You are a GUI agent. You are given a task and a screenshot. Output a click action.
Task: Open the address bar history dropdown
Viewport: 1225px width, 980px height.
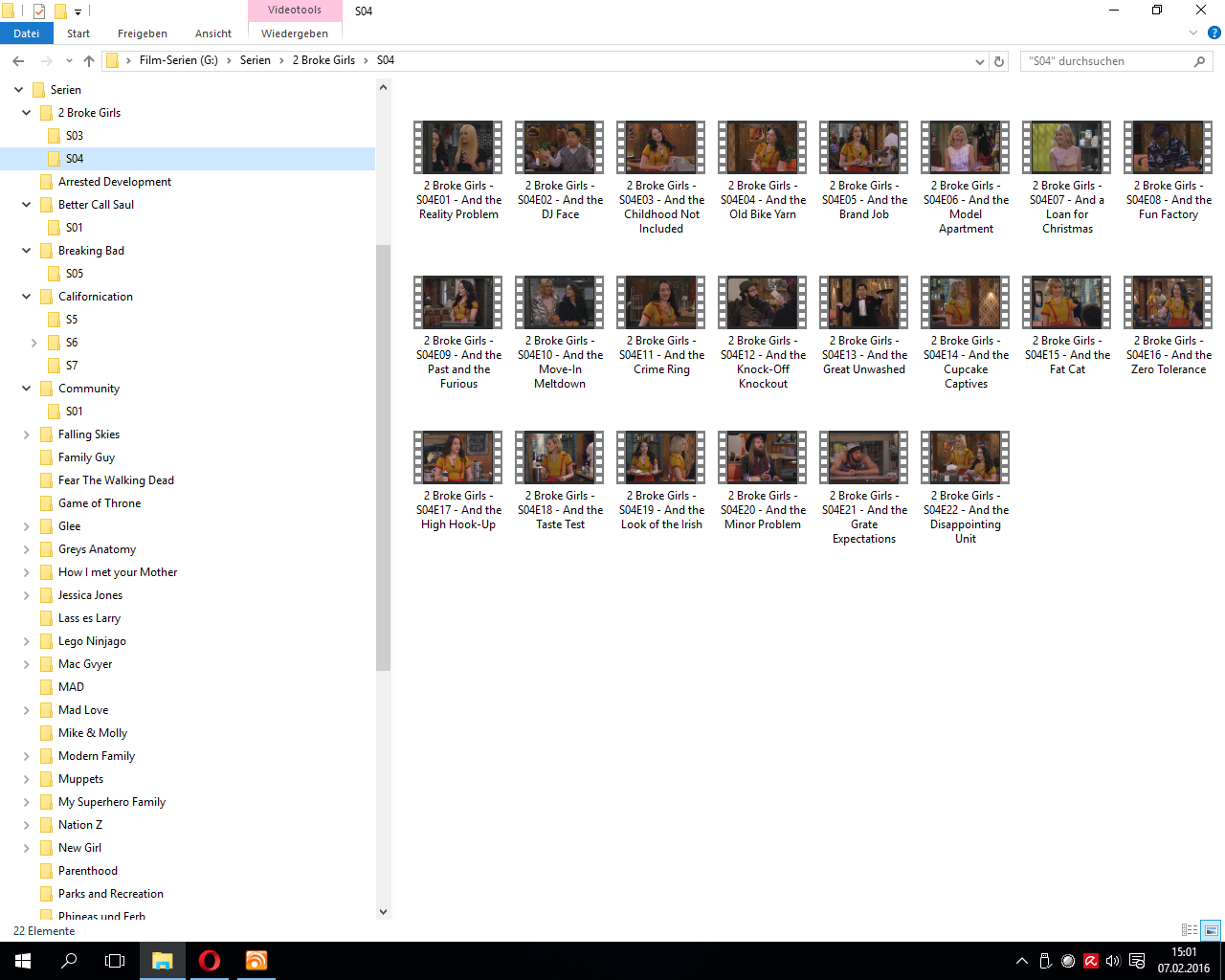pyautogui.click(x=979, y=61)
